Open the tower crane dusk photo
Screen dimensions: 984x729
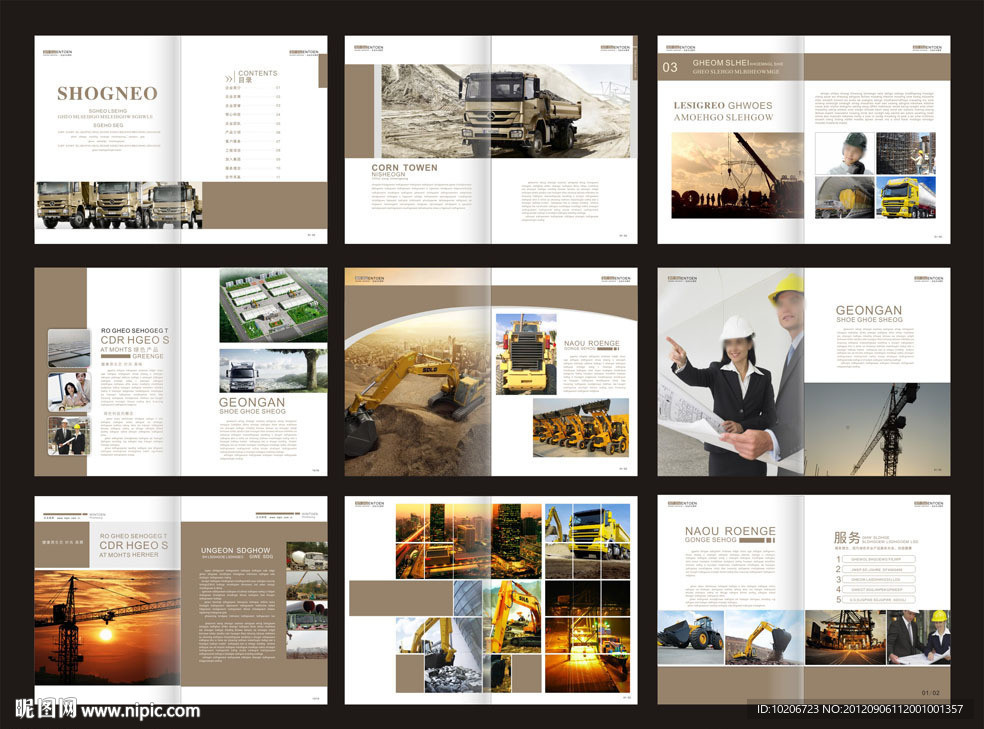877,429
